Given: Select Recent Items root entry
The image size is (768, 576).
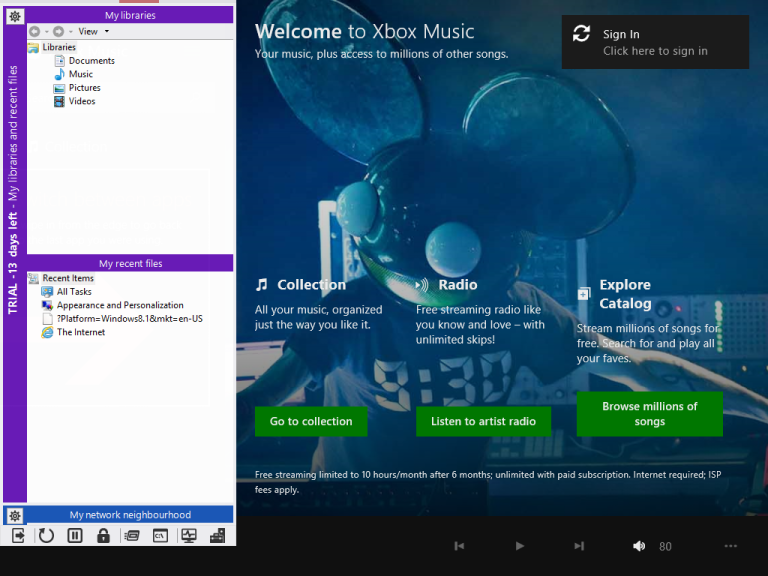Looking at the screenshot, I should click(68, 278).
